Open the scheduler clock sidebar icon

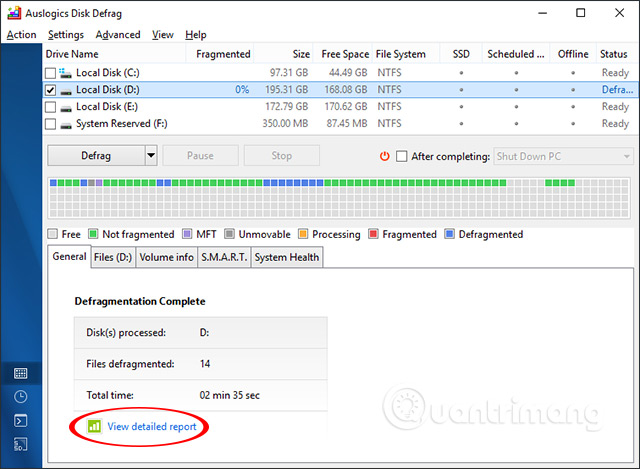click(20, 397)
